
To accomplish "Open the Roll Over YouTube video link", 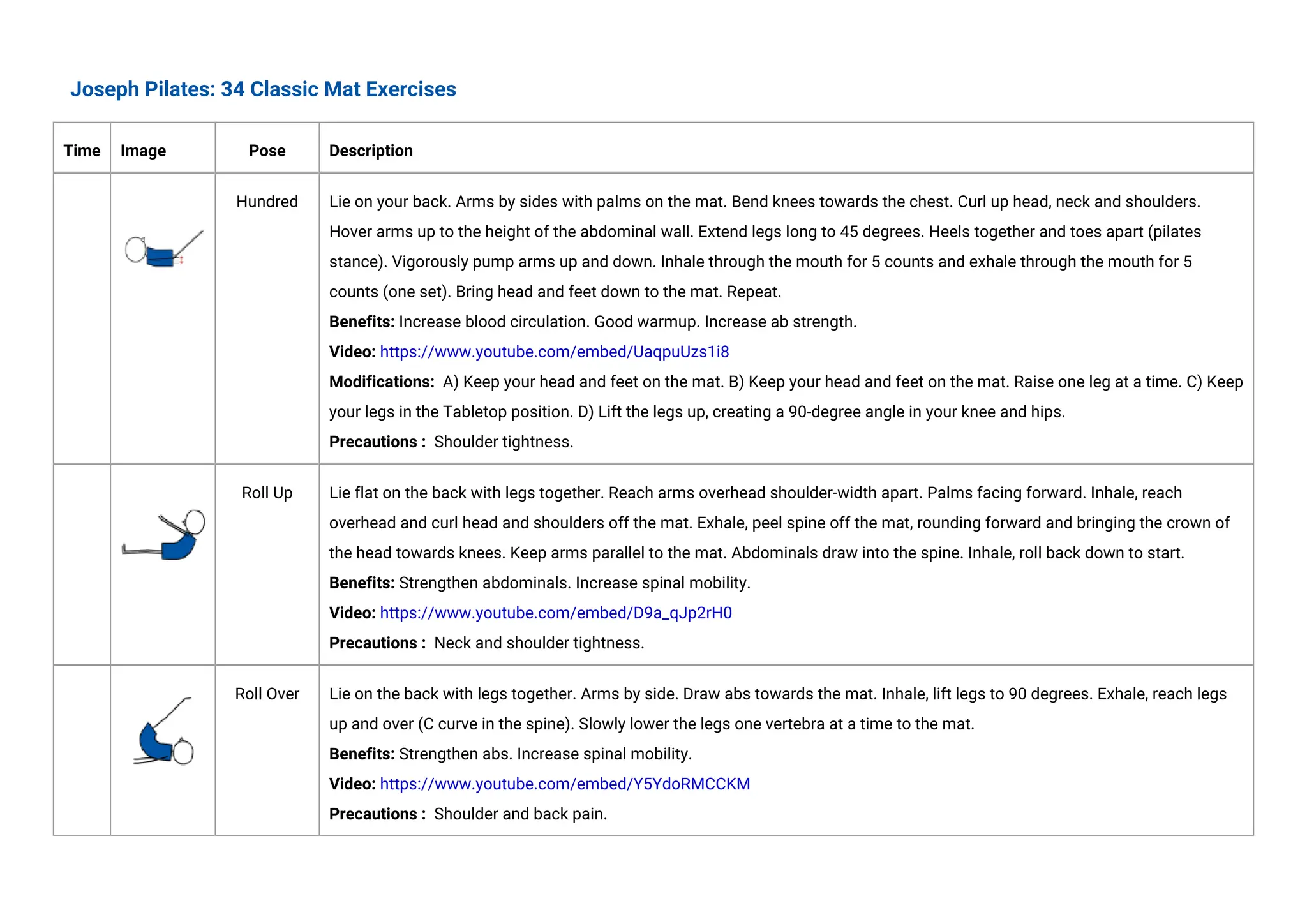I will (565, 784).
